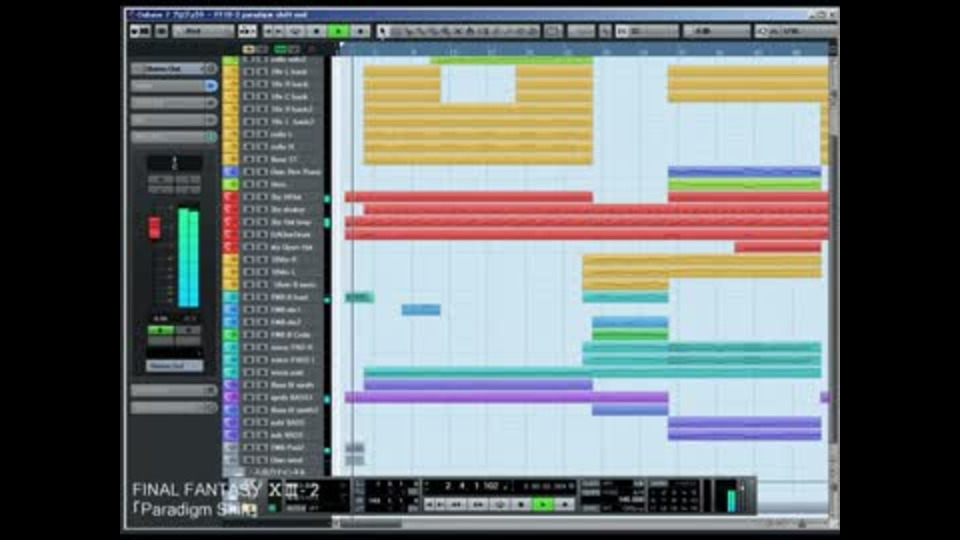960x540 pixels.
Task: Click green icon in track list header
Action: pyautogui.click(x=280, y=49)
